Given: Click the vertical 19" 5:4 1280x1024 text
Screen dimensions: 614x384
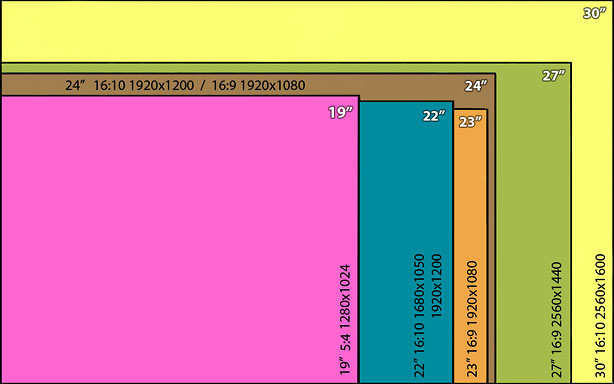Looking at the screenshot, I should [x=345, y=320].
